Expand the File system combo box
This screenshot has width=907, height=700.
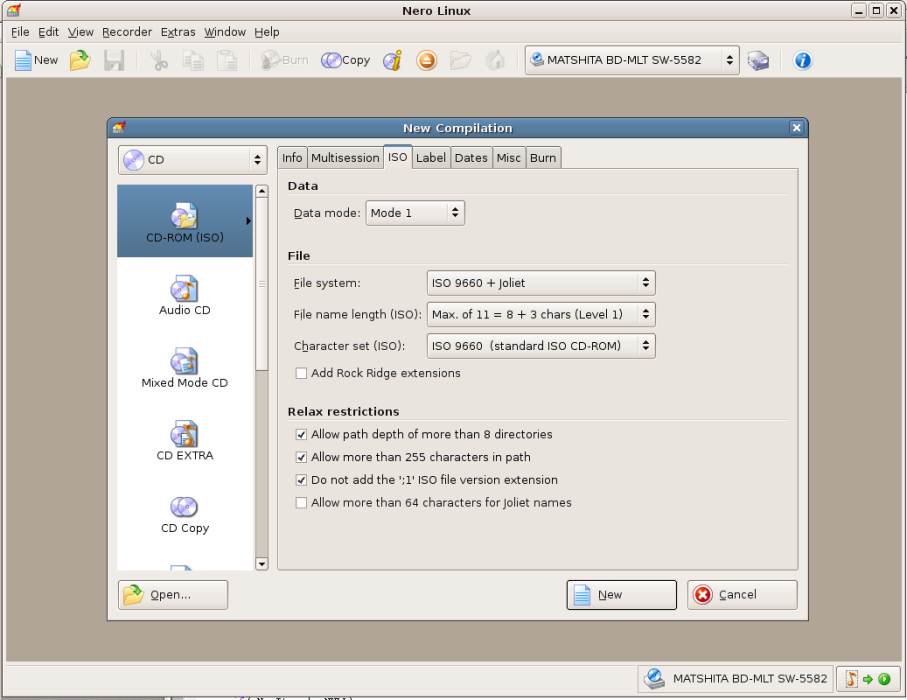541,283
